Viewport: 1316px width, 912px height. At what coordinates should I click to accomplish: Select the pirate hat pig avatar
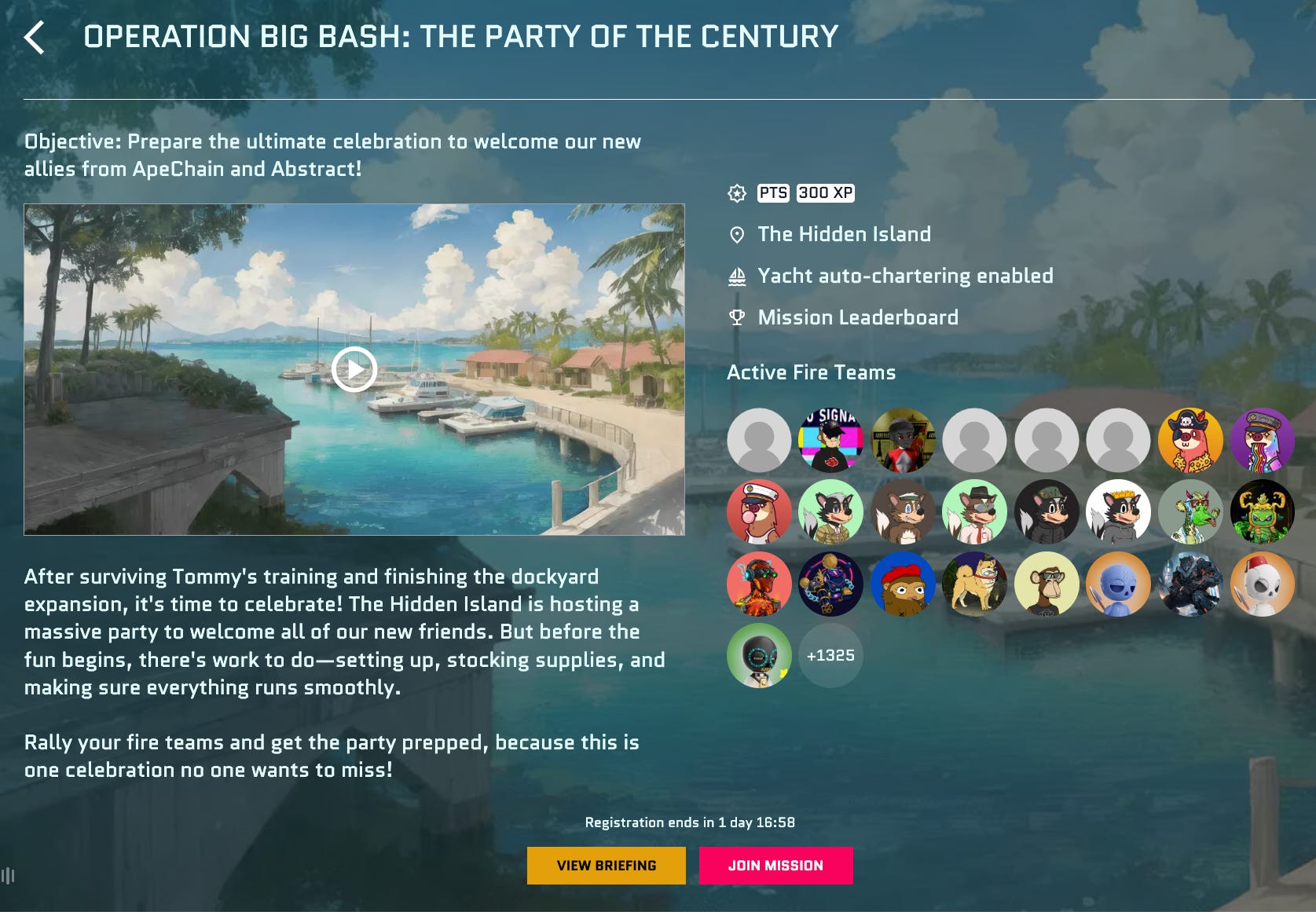click(x=1190, y=440)
